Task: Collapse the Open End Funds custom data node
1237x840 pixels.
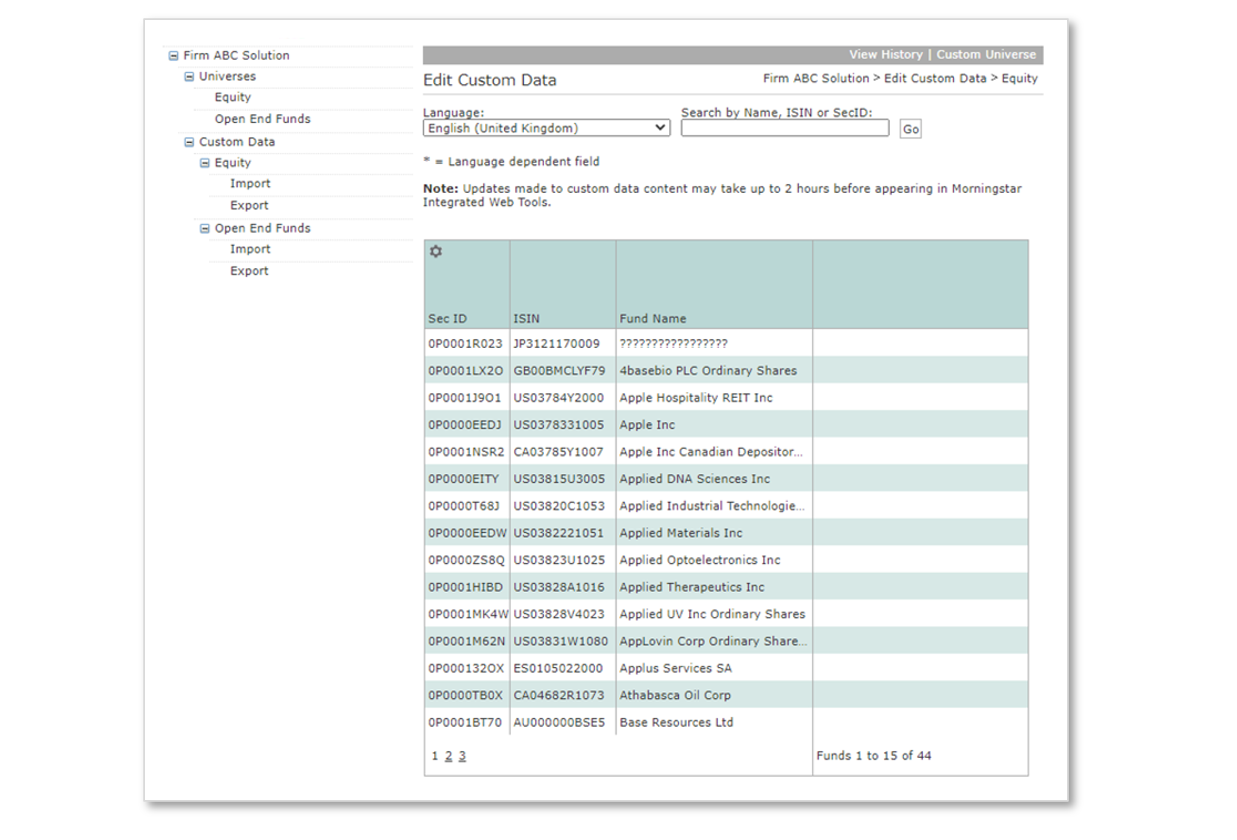Action: coord(205,229)
